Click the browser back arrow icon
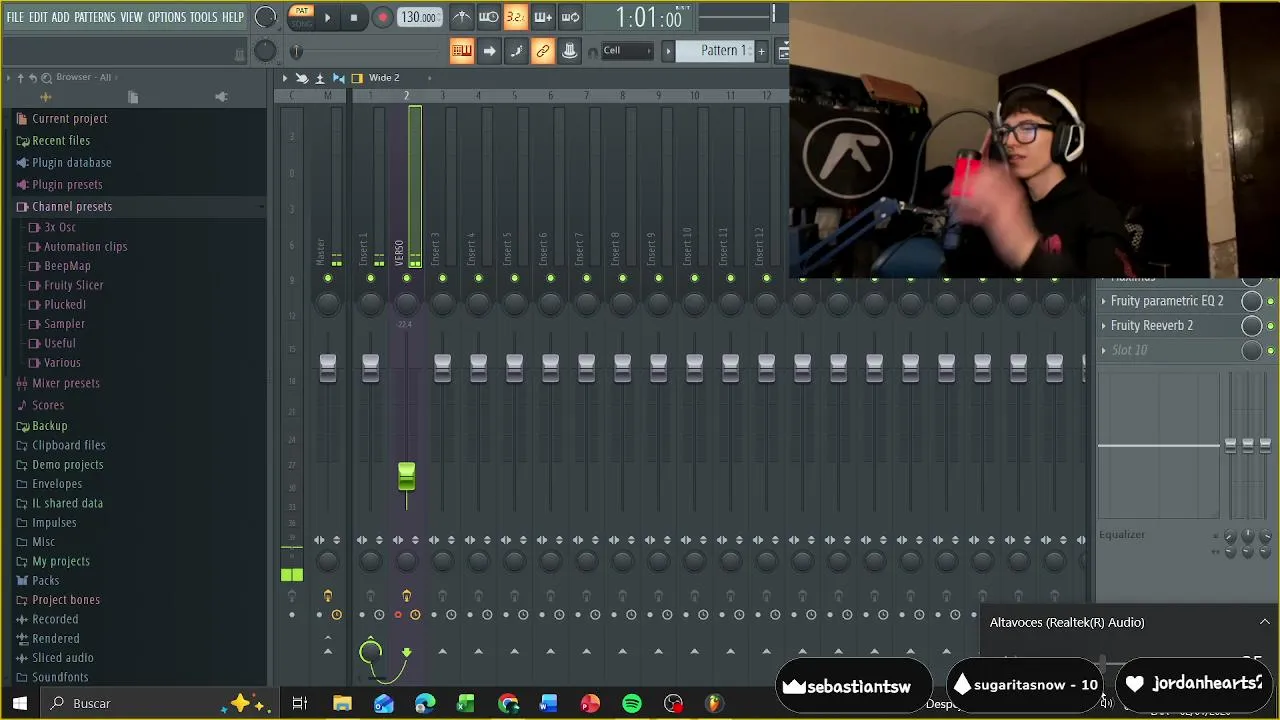 [x=32, y=77]
